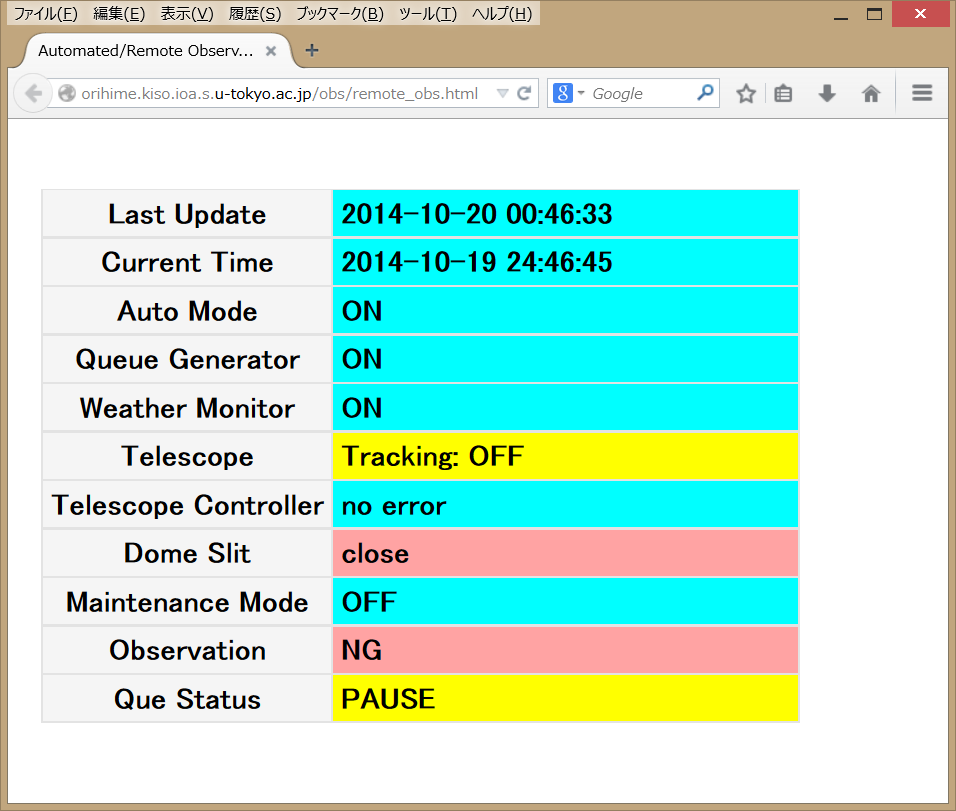Close the Automated/Remote Observ tab
Viewport: 956px width, 811px height.
[x=271, y=50]
